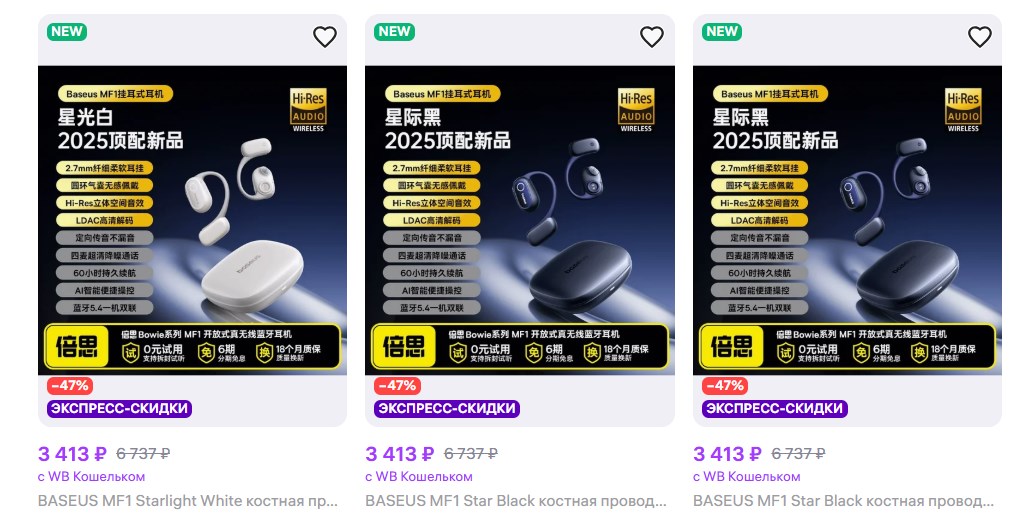The image size is (1013, 526).
Task: Click 'с WB Кошельком' under middle card price
Action: (x=419, y=477)
